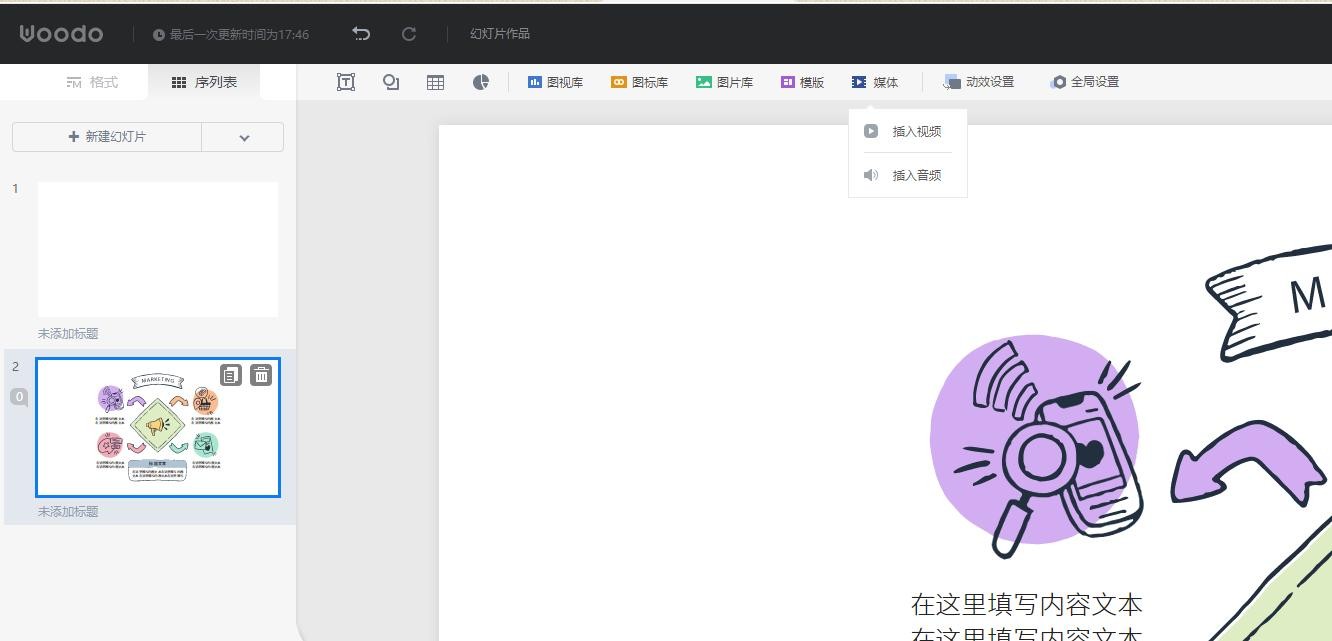Choose 插入音频 from the menu
Image resolution: width=1332 pixels, height=641 pixels.
tap(915, 175)
